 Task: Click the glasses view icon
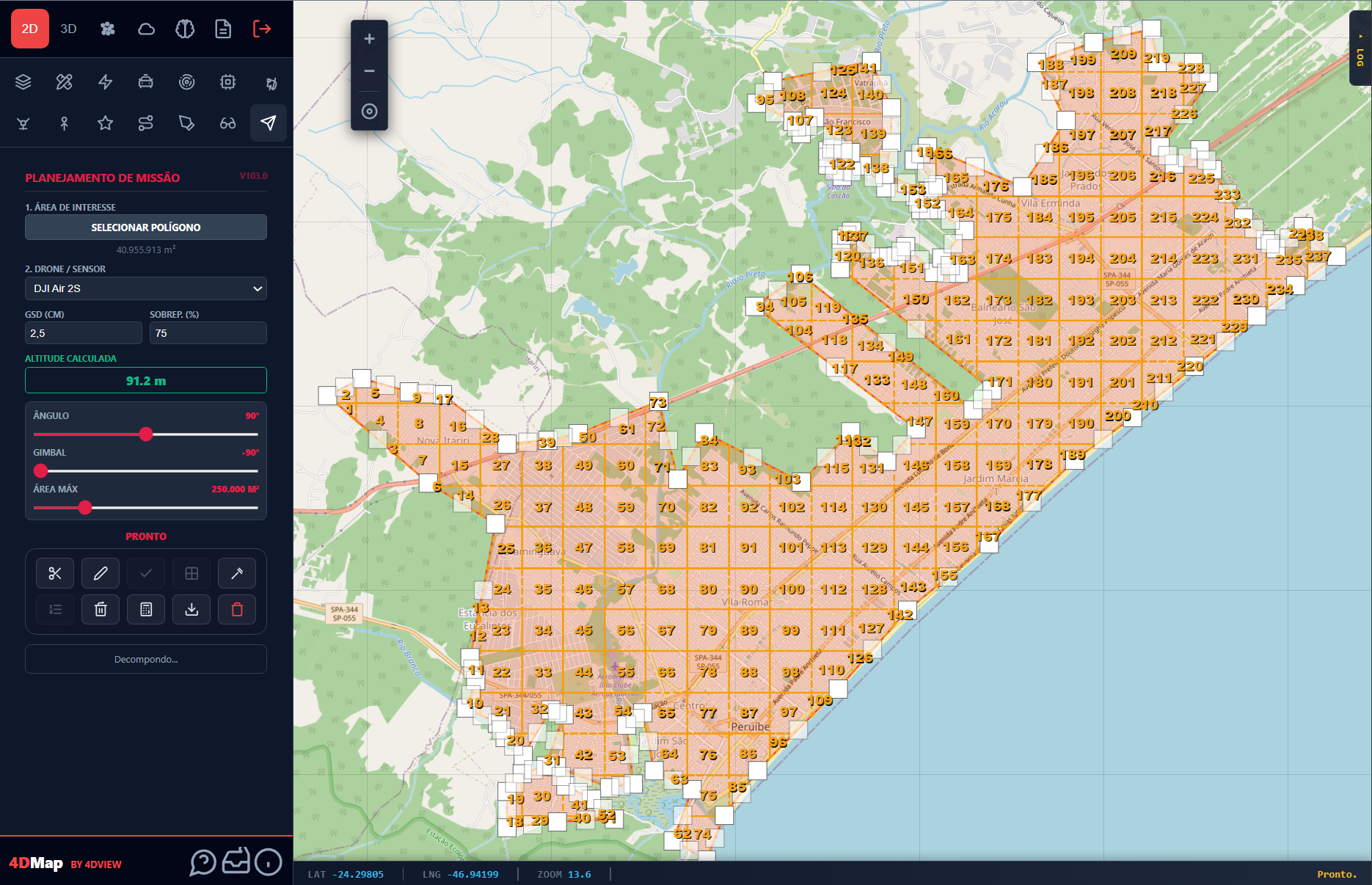tap(227, 123)
